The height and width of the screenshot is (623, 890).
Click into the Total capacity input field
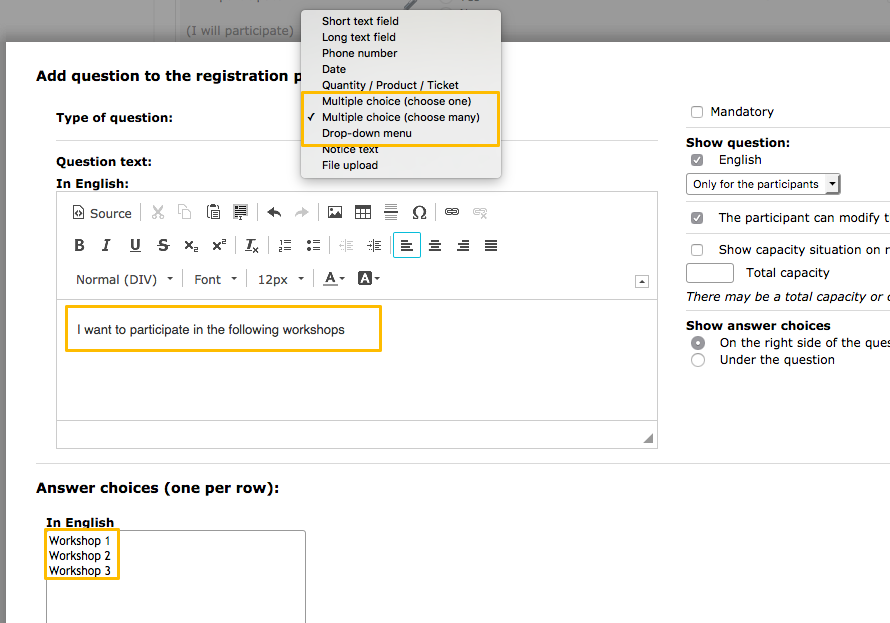(710, 273)
